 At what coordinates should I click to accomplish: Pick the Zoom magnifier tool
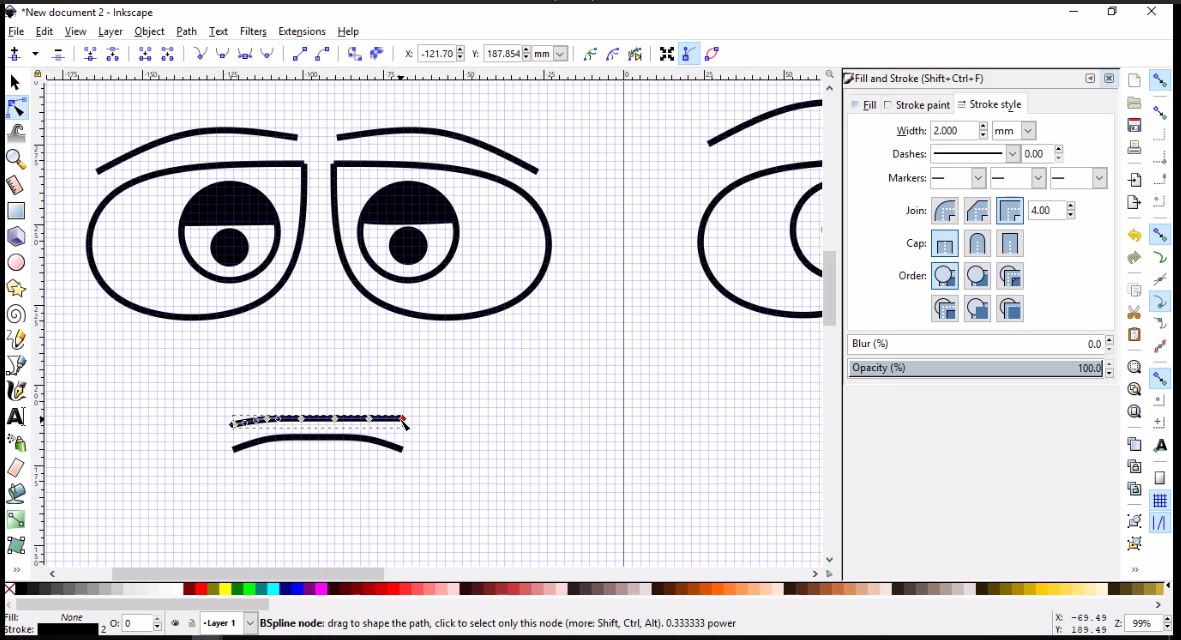click(x=16, y=160)
